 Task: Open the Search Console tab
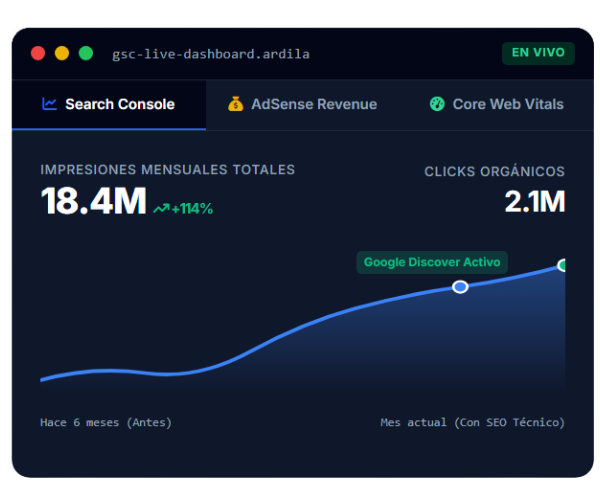109,104
